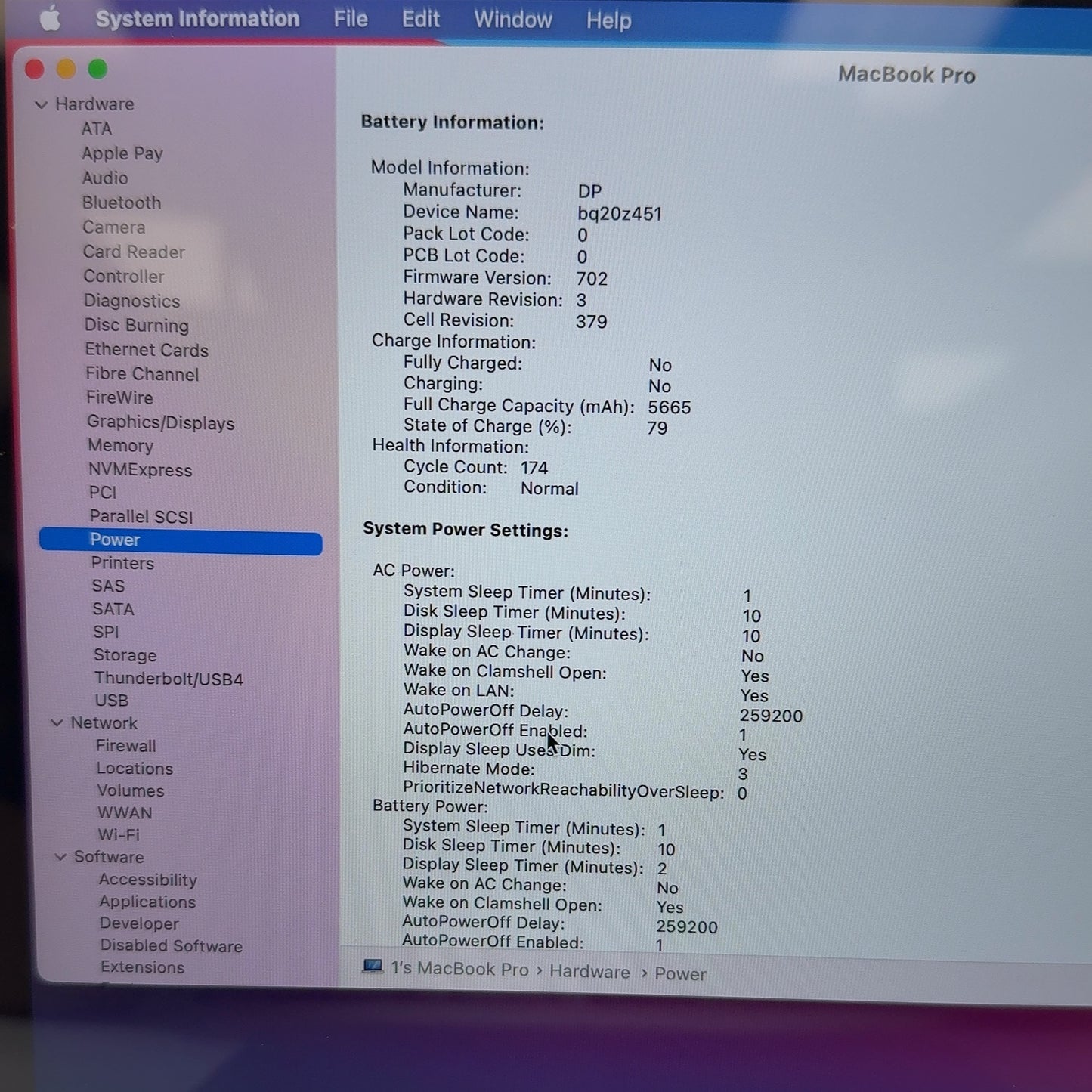Open the Apple menu
The image size is (1092, 1092).
50,18
